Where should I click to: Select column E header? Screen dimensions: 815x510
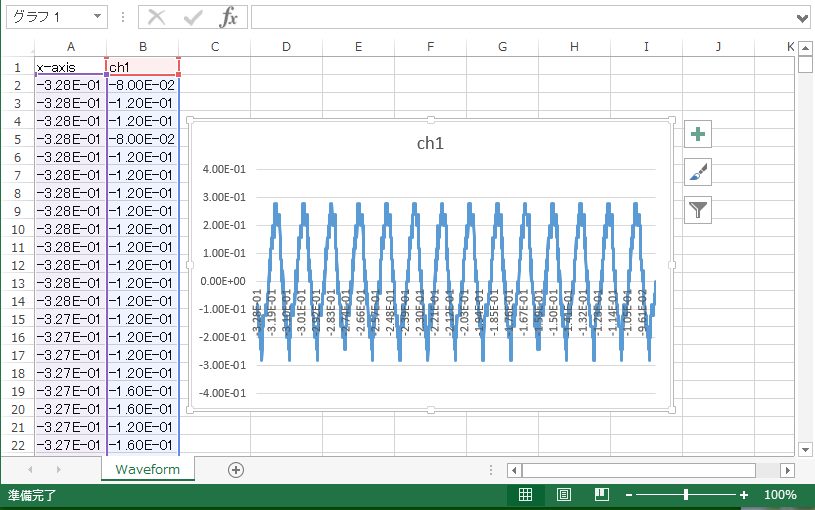tap(358, 47)
